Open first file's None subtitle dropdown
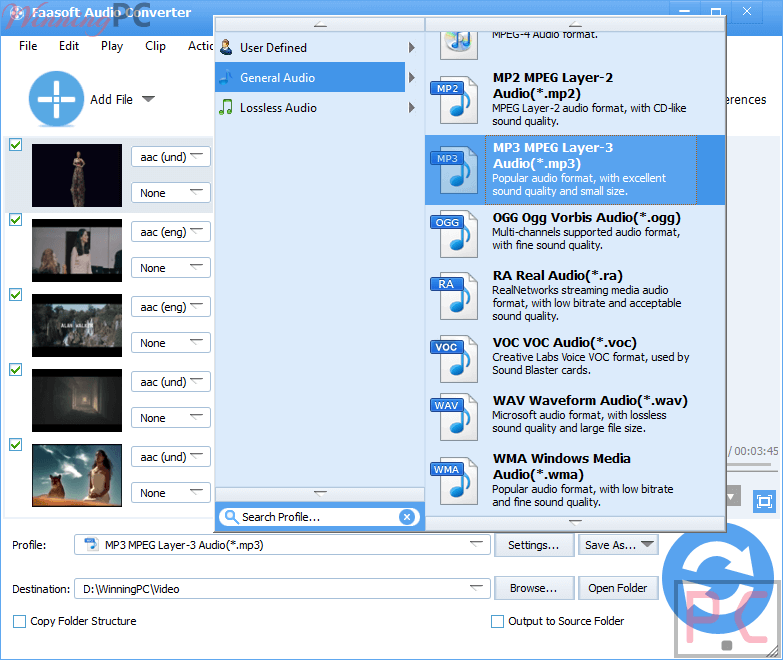 (171, 193)
